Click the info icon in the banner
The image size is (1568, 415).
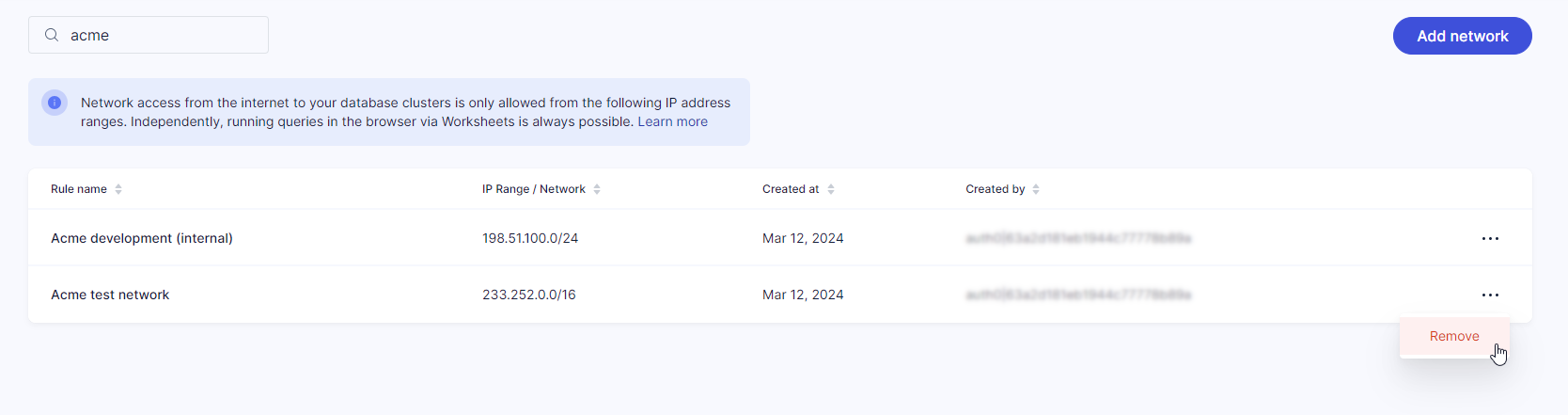[55, 103]
